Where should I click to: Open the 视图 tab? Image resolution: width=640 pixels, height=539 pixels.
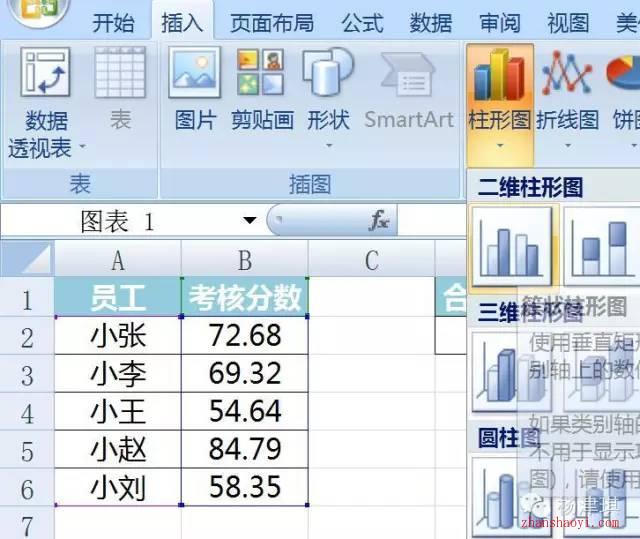click(x=568, y=23)
